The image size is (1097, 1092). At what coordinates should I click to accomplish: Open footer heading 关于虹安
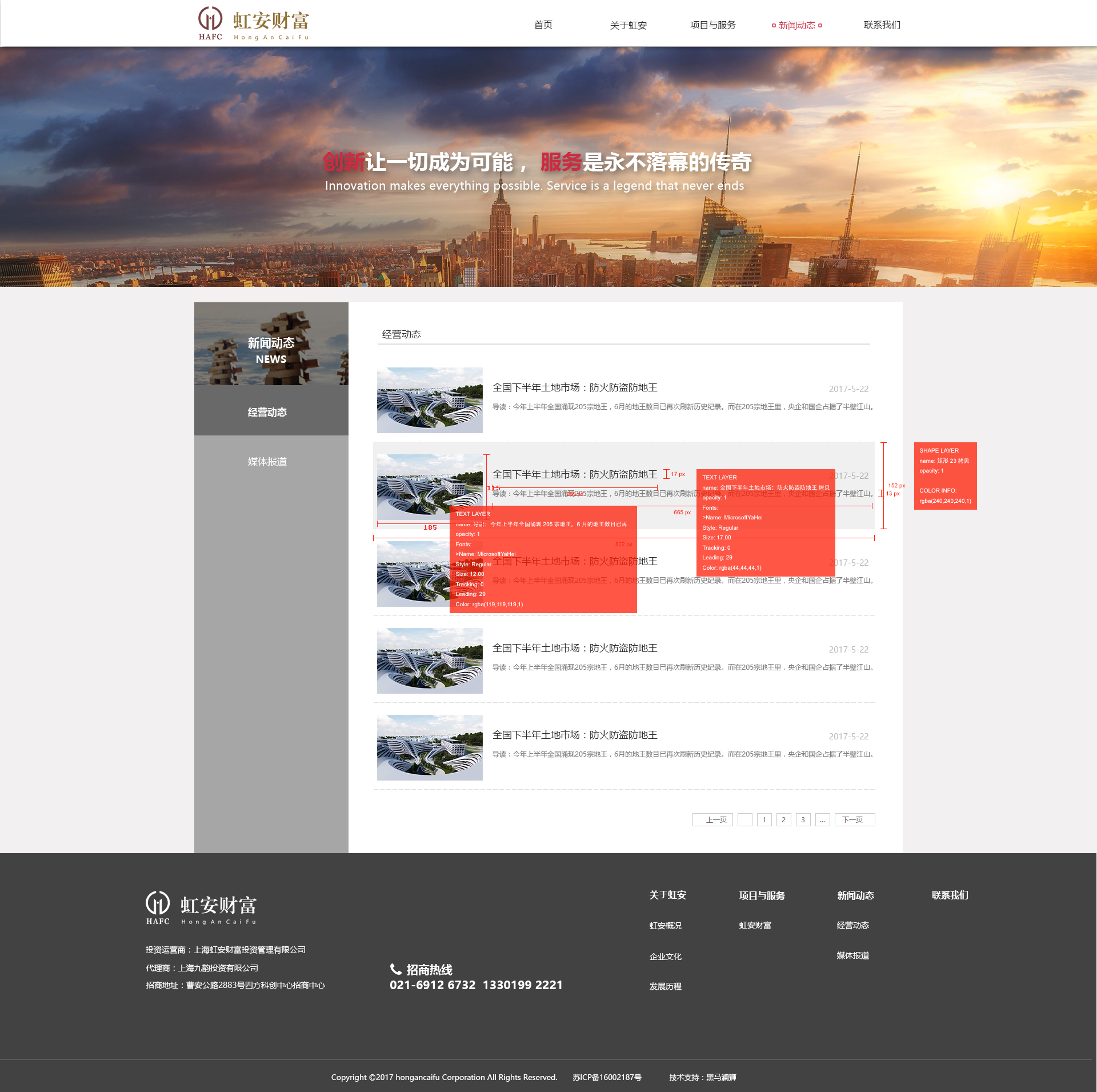[x=667, y=895]
